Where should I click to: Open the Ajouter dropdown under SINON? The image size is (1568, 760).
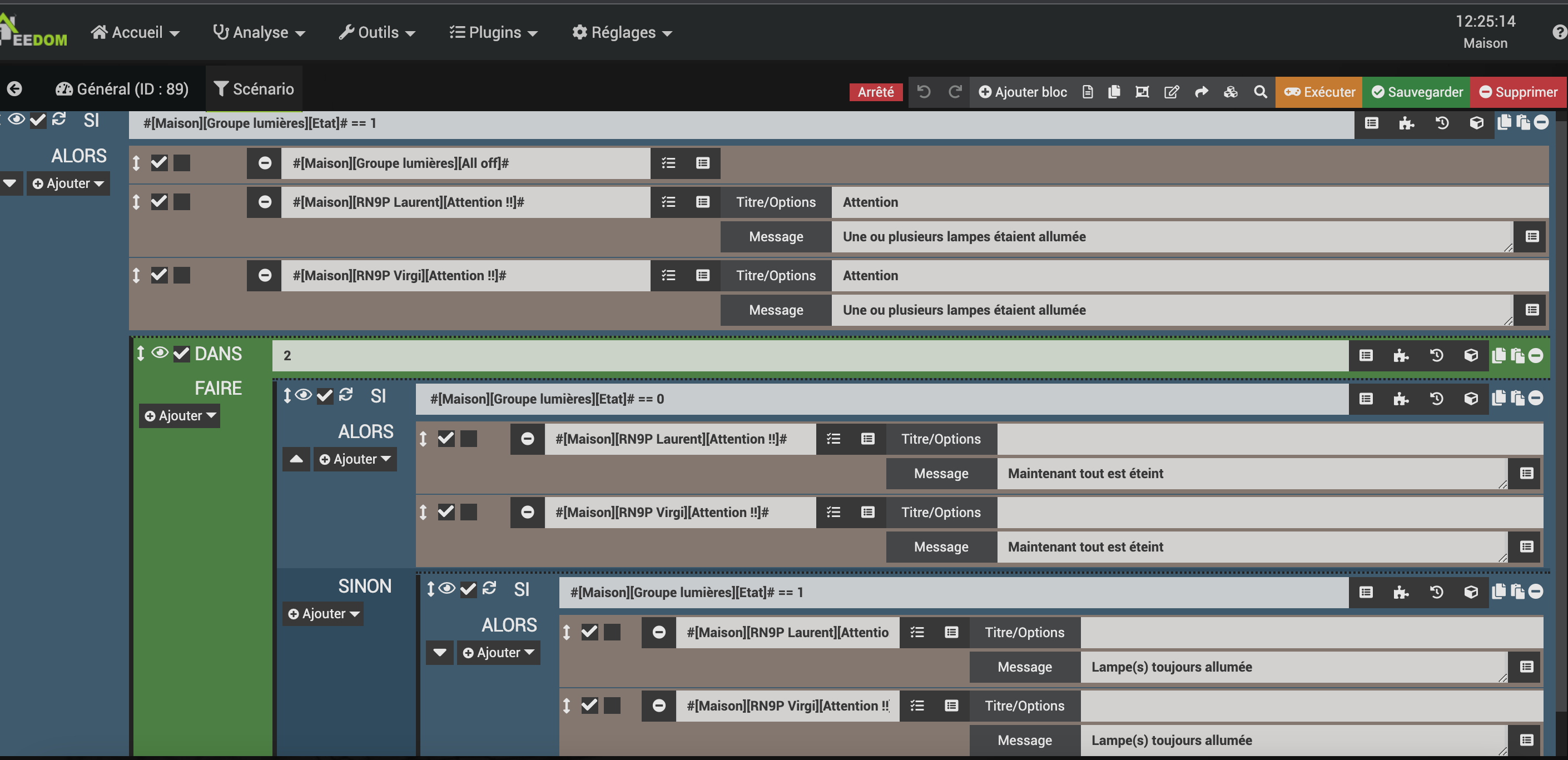[323, 614]
